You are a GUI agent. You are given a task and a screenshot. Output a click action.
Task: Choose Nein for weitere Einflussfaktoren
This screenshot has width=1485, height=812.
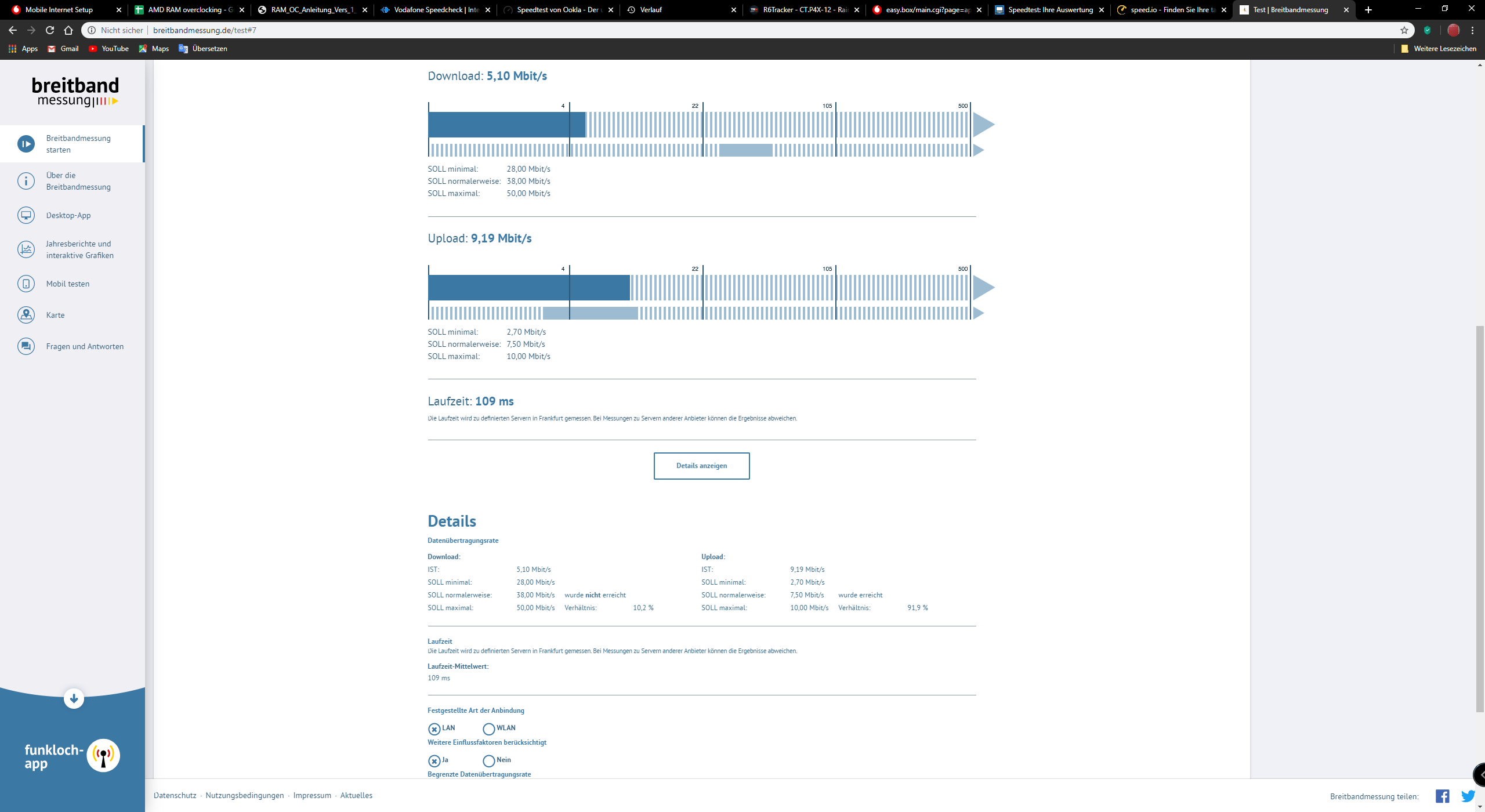(488, 761)
